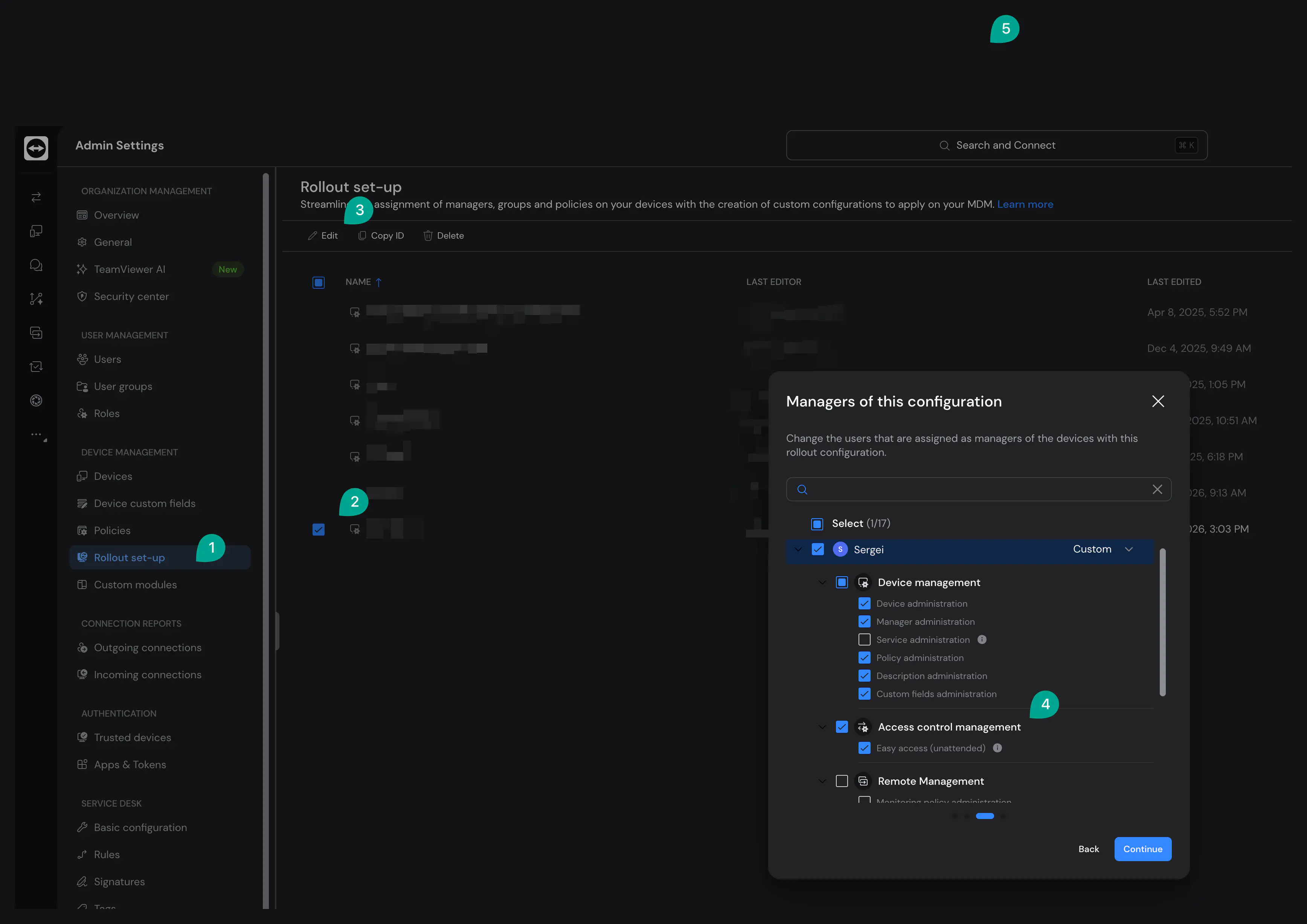
Task: Enable the Service administration checkbox
Action: [x=864, y=639]
